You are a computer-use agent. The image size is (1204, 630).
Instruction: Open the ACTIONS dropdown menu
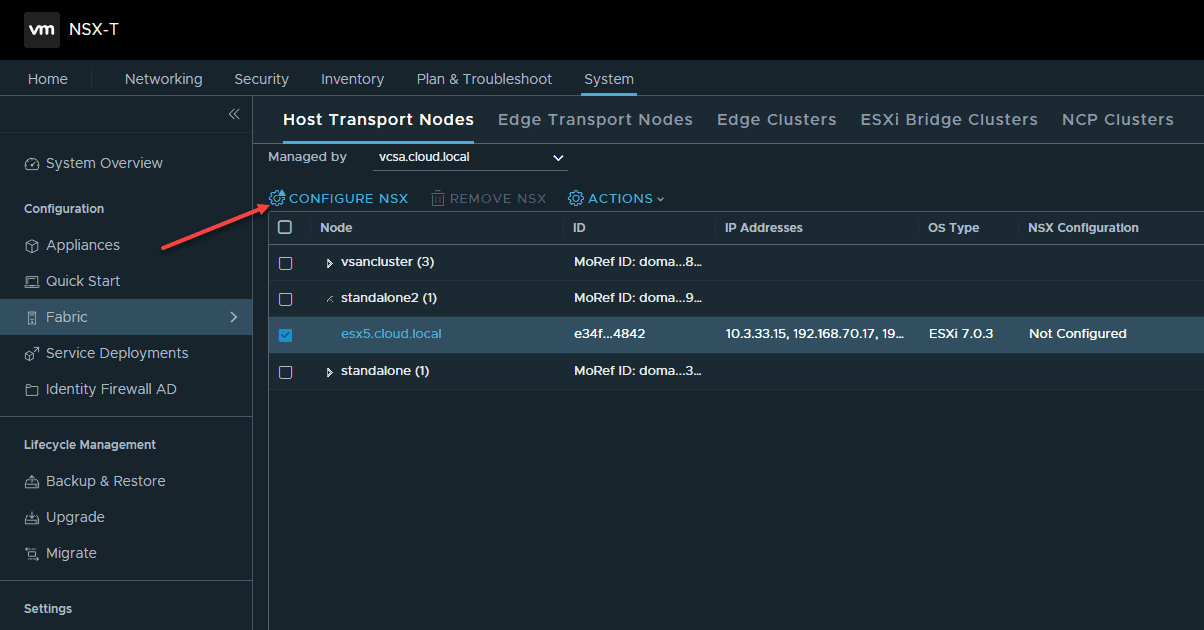click(x=616, y=198)
